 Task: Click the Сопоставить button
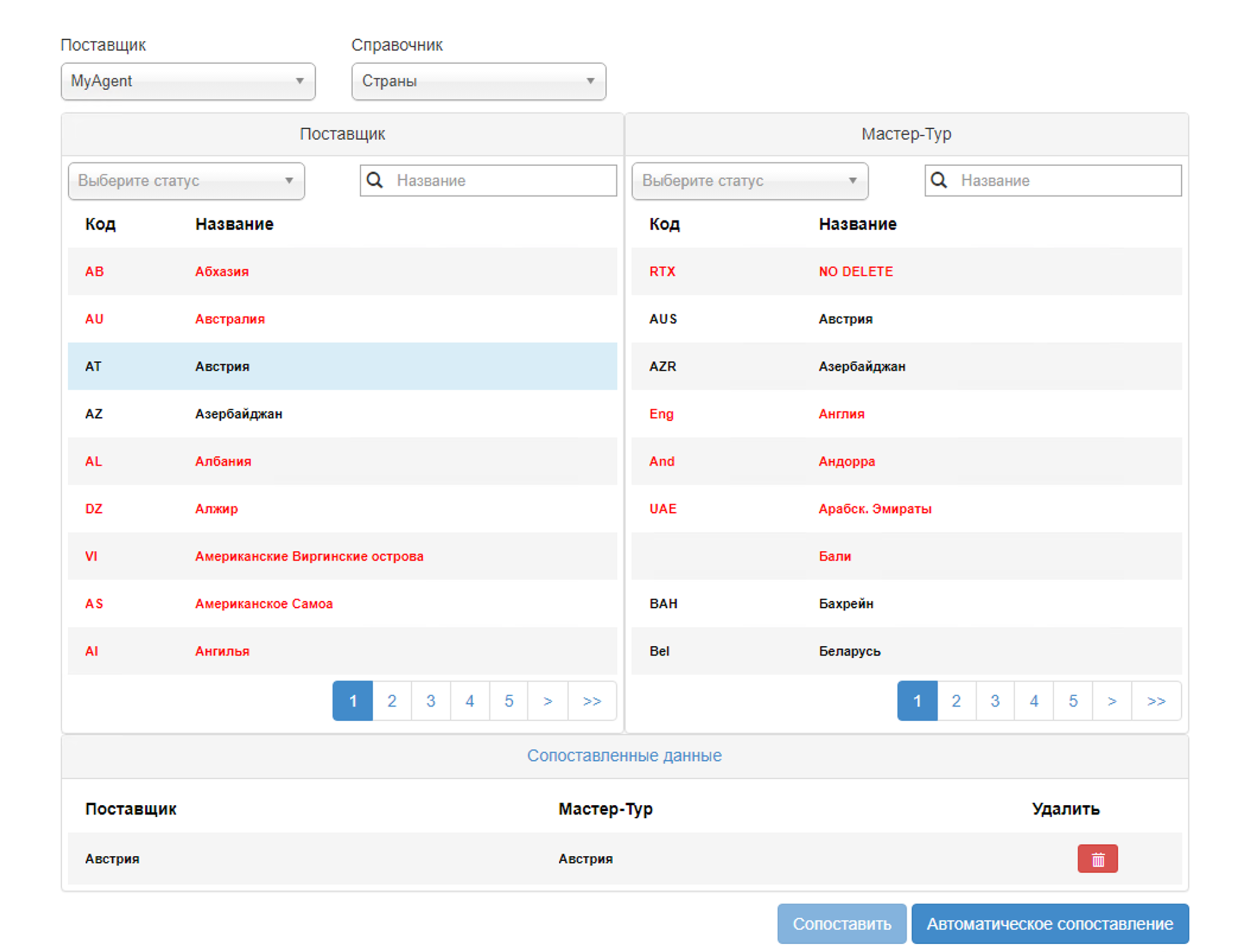point(841,924)
